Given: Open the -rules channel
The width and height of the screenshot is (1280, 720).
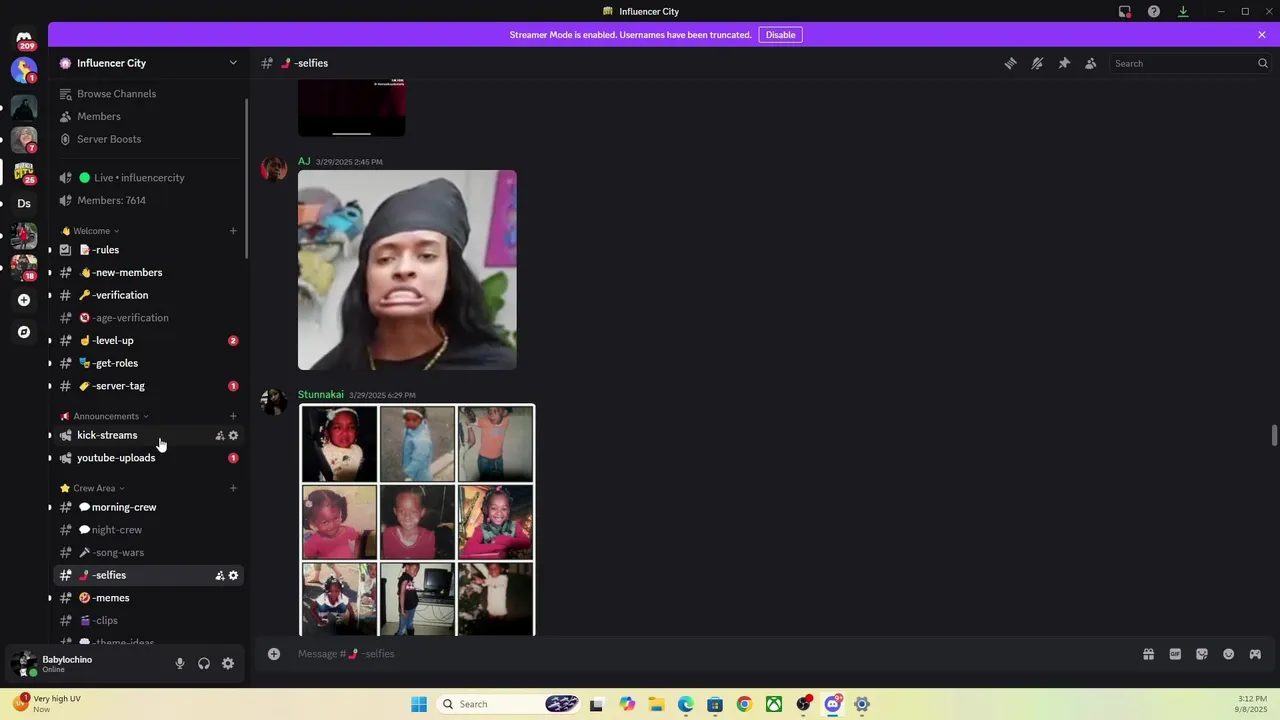Looking at the screenshot, I should [x=148, y=250].
